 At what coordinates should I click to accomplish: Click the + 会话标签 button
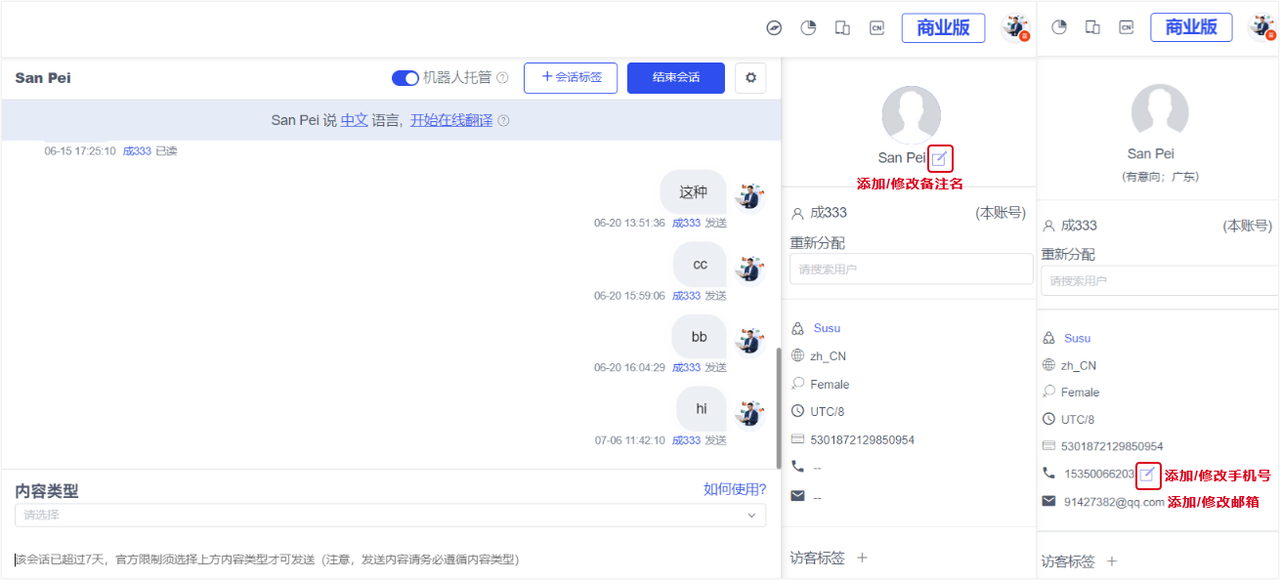coord(571,78)
